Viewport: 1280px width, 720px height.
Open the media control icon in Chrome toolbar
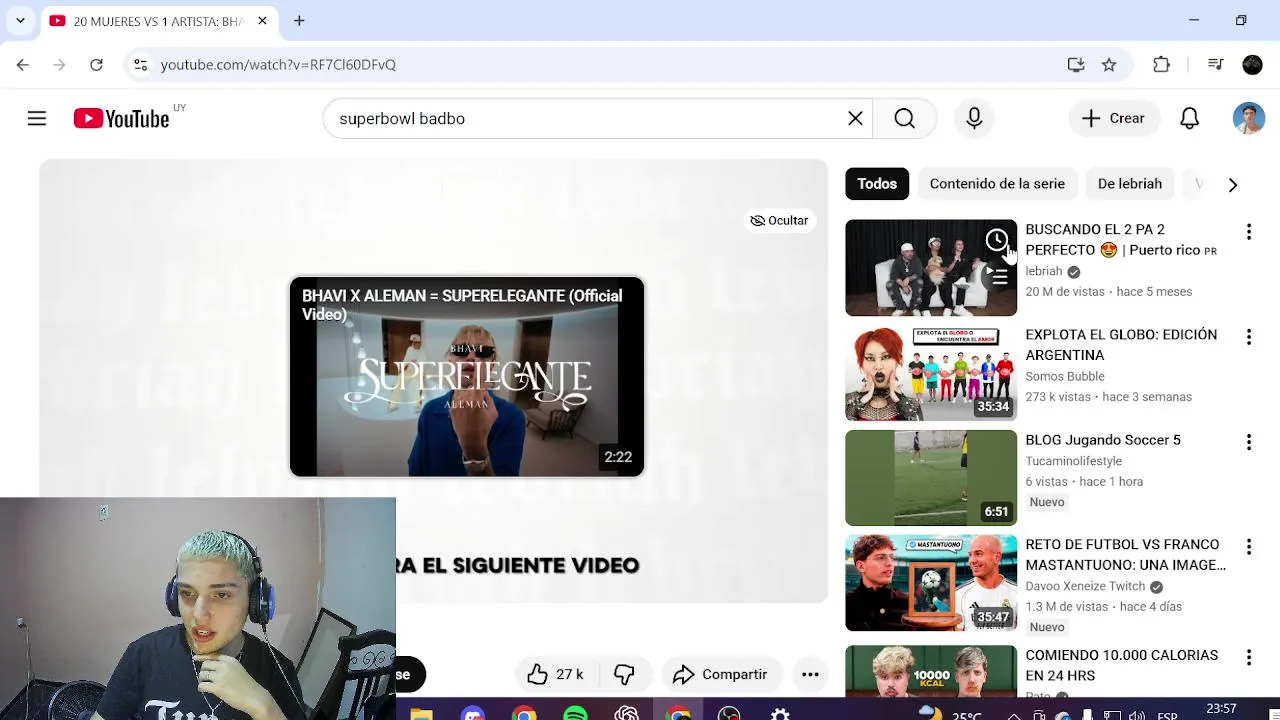click(x=1216, y=65)
